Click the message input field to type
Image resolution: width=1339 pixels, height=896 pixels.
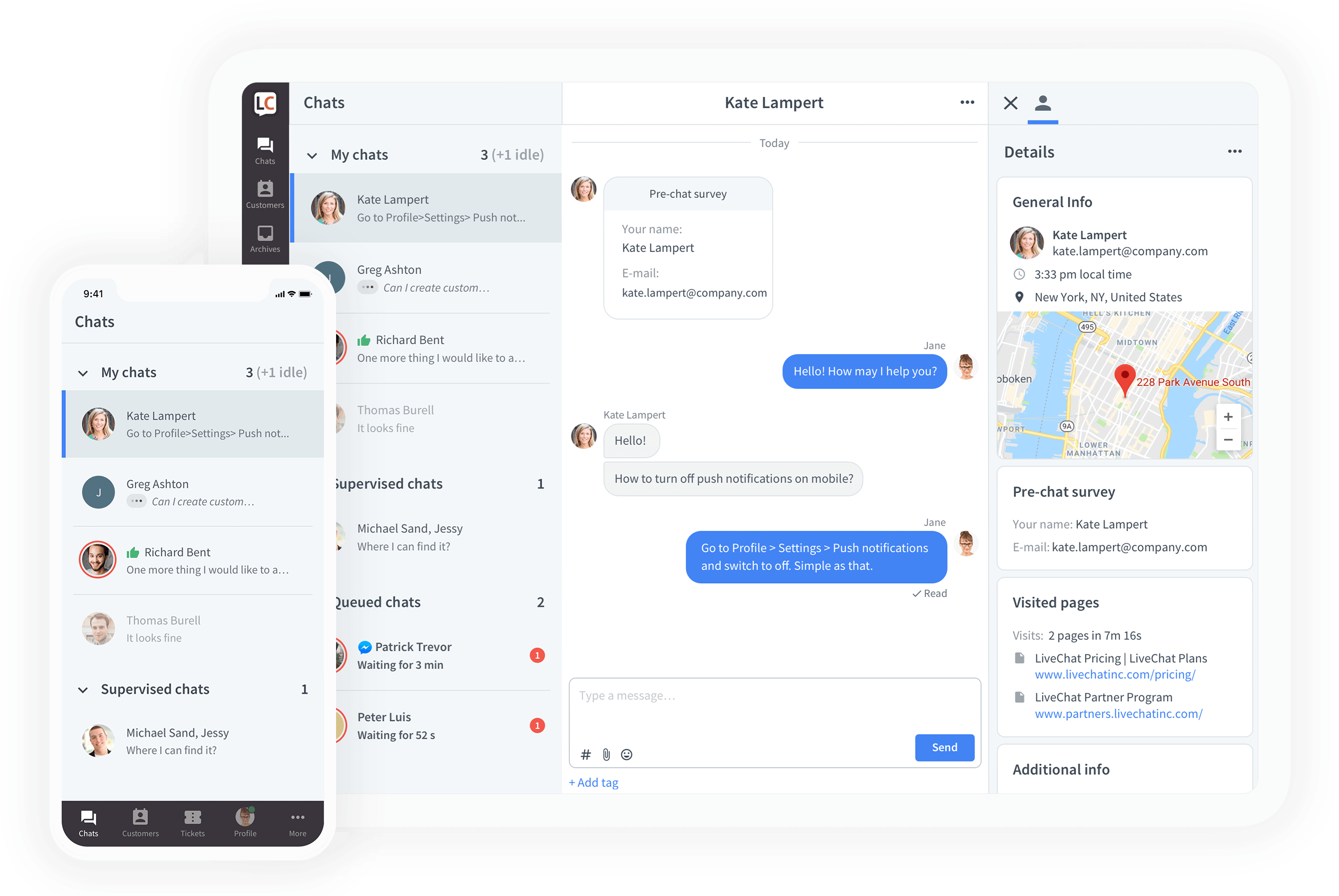(x=775, y=695)
